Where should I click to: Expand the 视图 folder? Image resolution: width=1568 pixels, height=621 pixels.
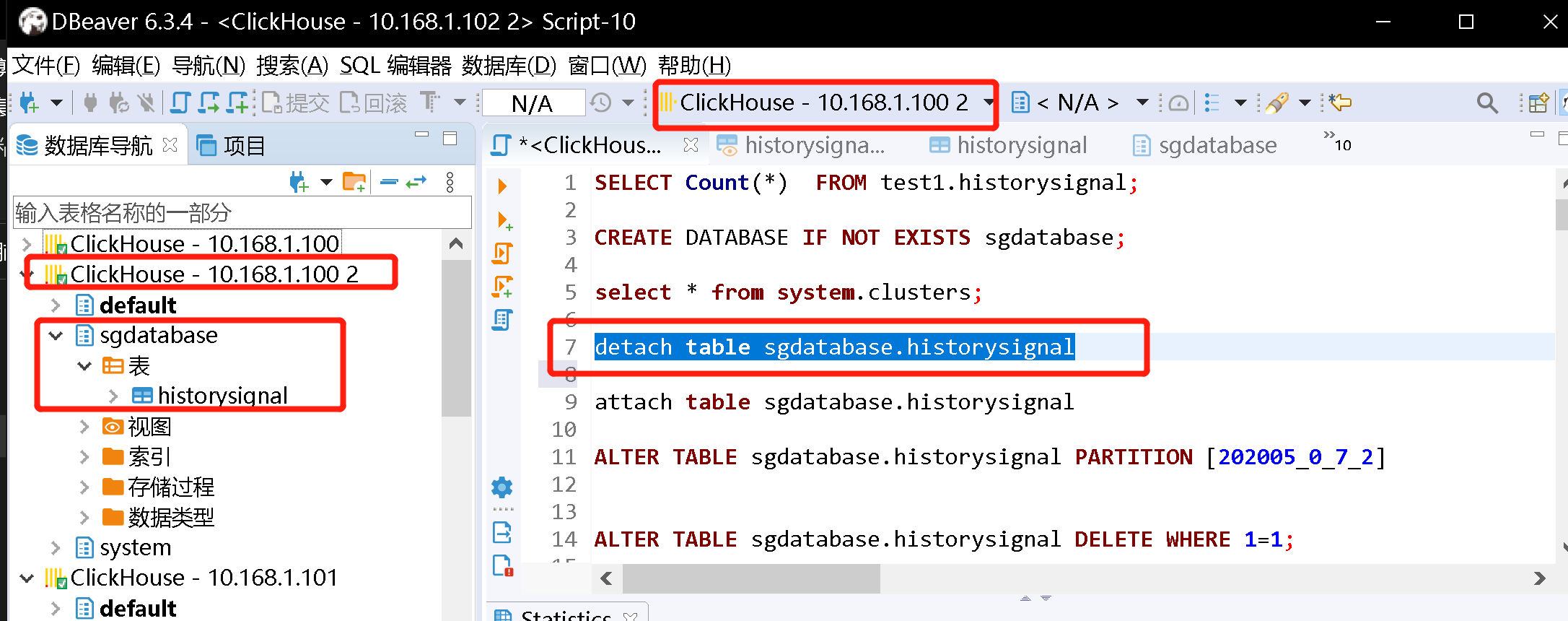[84, 427]
